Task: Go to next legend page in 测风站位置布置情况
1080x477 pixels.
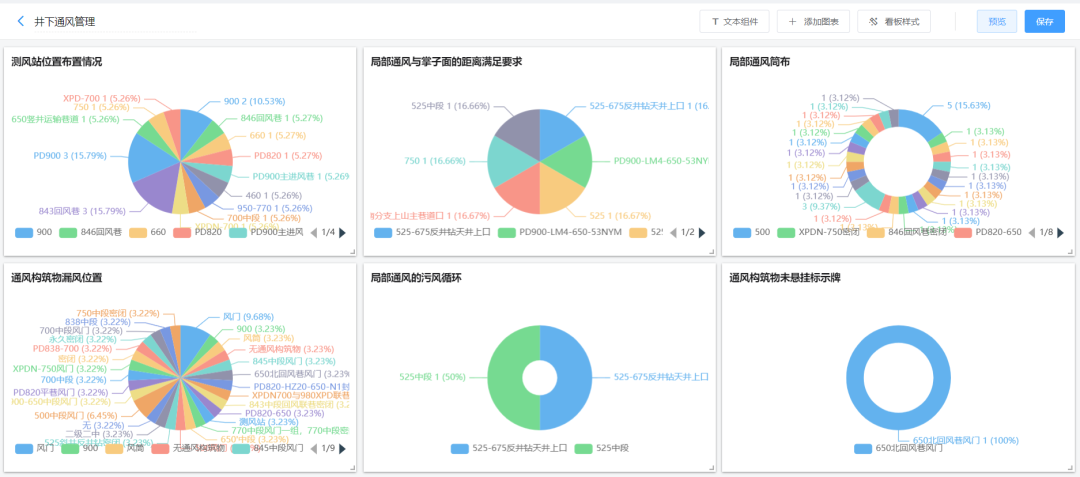Action: (343, 233)
